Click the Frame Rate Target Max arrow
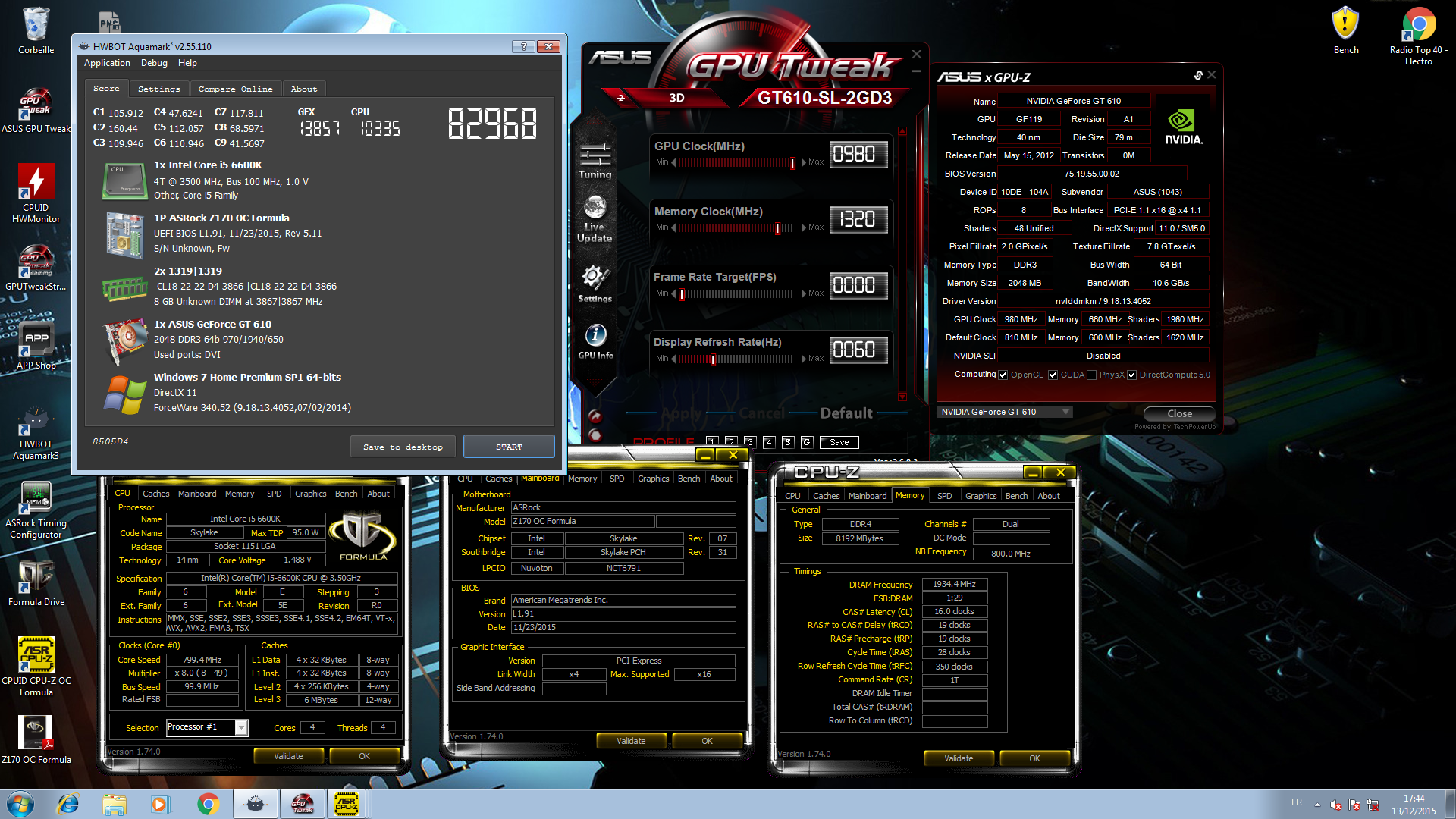1456x819 pixels. [803, 293]
